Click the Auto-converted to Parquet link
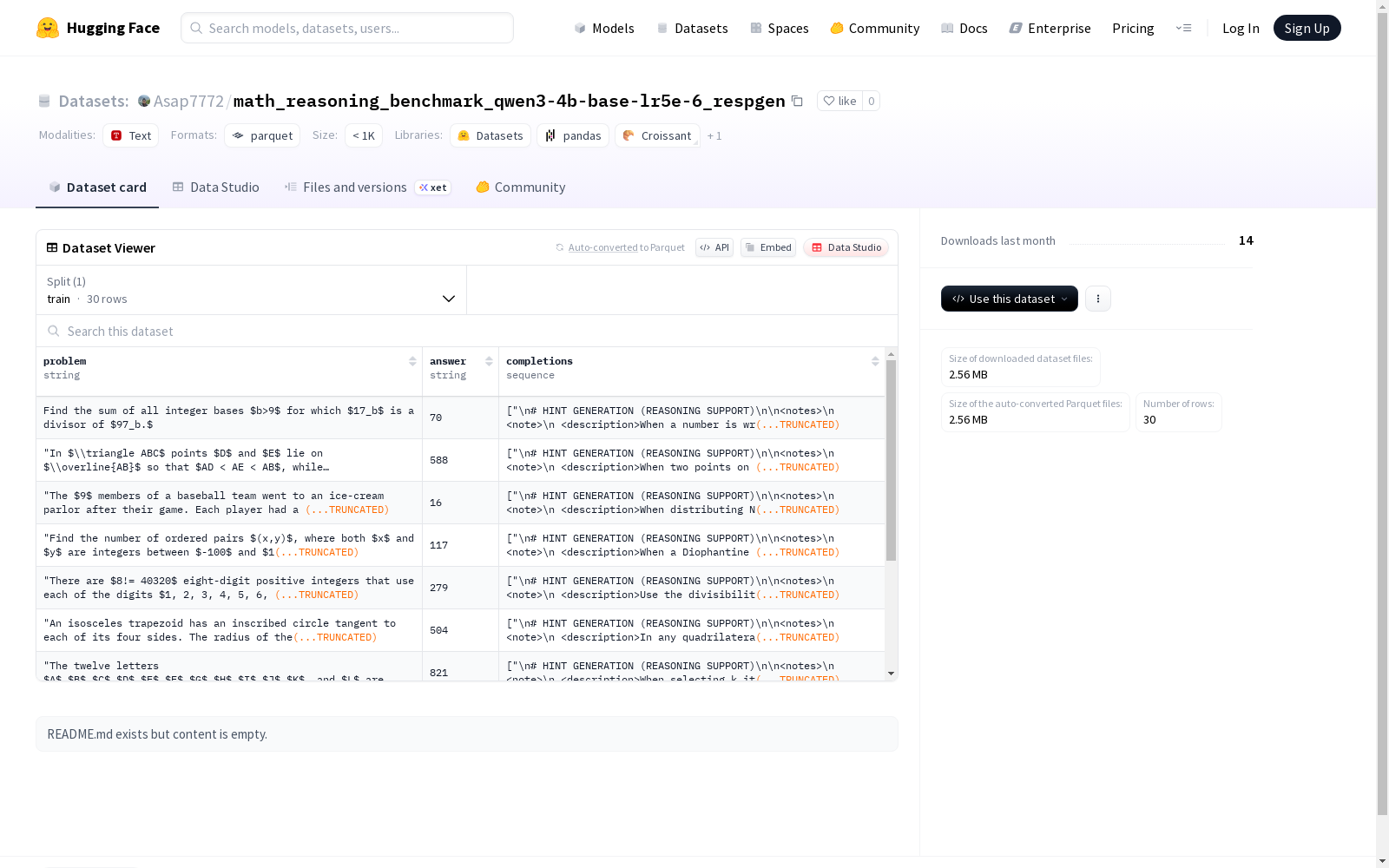This screenshot has height=868, width=1389. coord(627,247)
